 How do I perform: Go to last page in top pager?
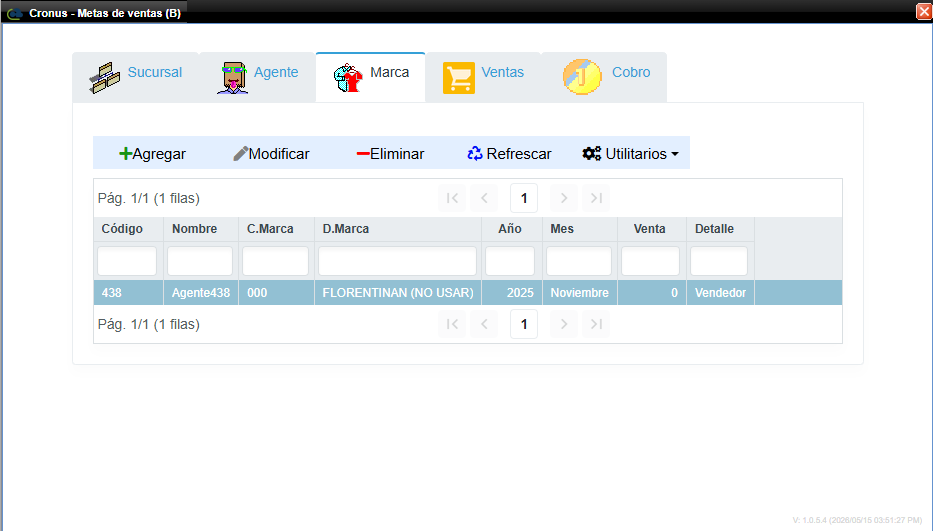(596, 198)
